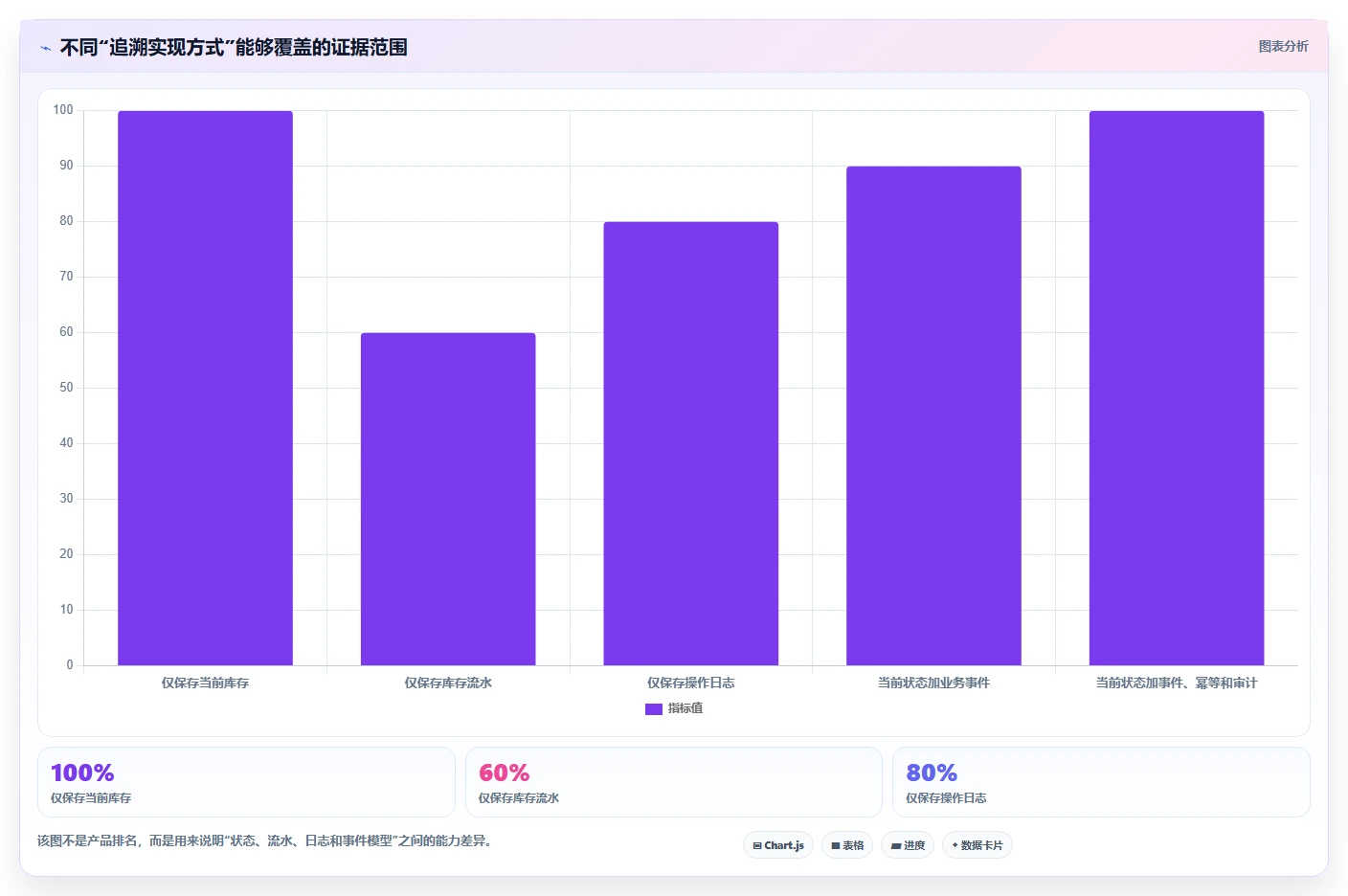Select the 进度 tag
Screen dimensions: 1348x896
[x=908, y=845]
